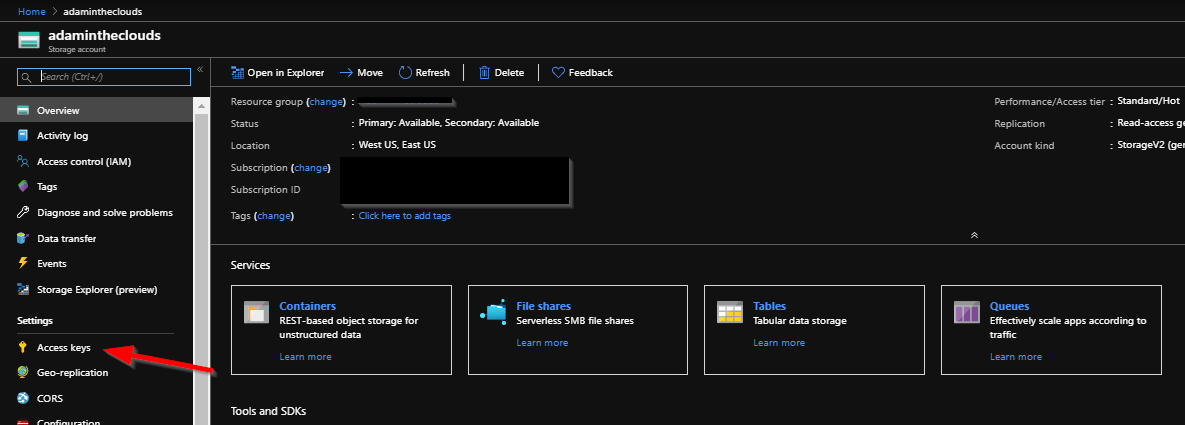This screenshot has width=1185, height=425.
Task: Click the Open in Explorer icon
Action: [x=237, y=73]
